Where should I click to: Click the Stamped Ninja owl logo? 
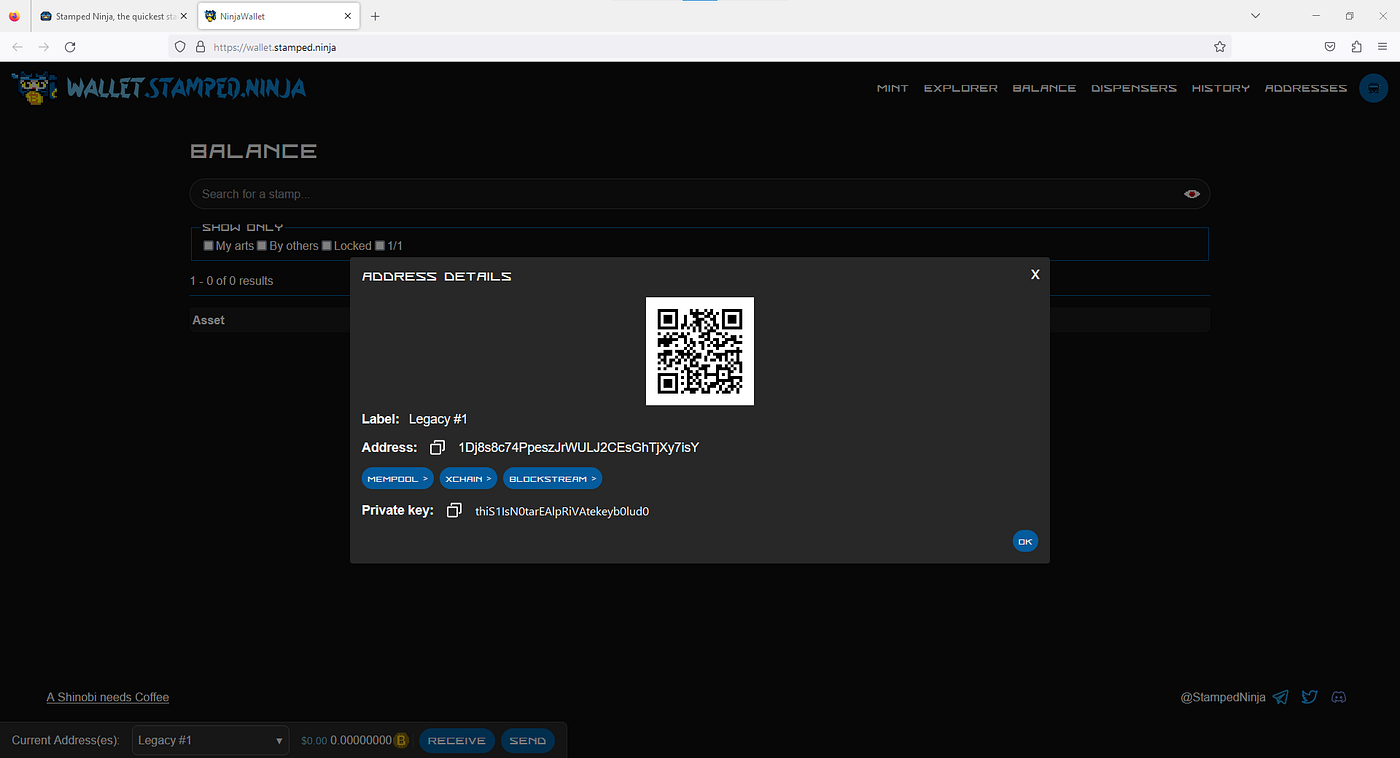click(x=36, y=88)
